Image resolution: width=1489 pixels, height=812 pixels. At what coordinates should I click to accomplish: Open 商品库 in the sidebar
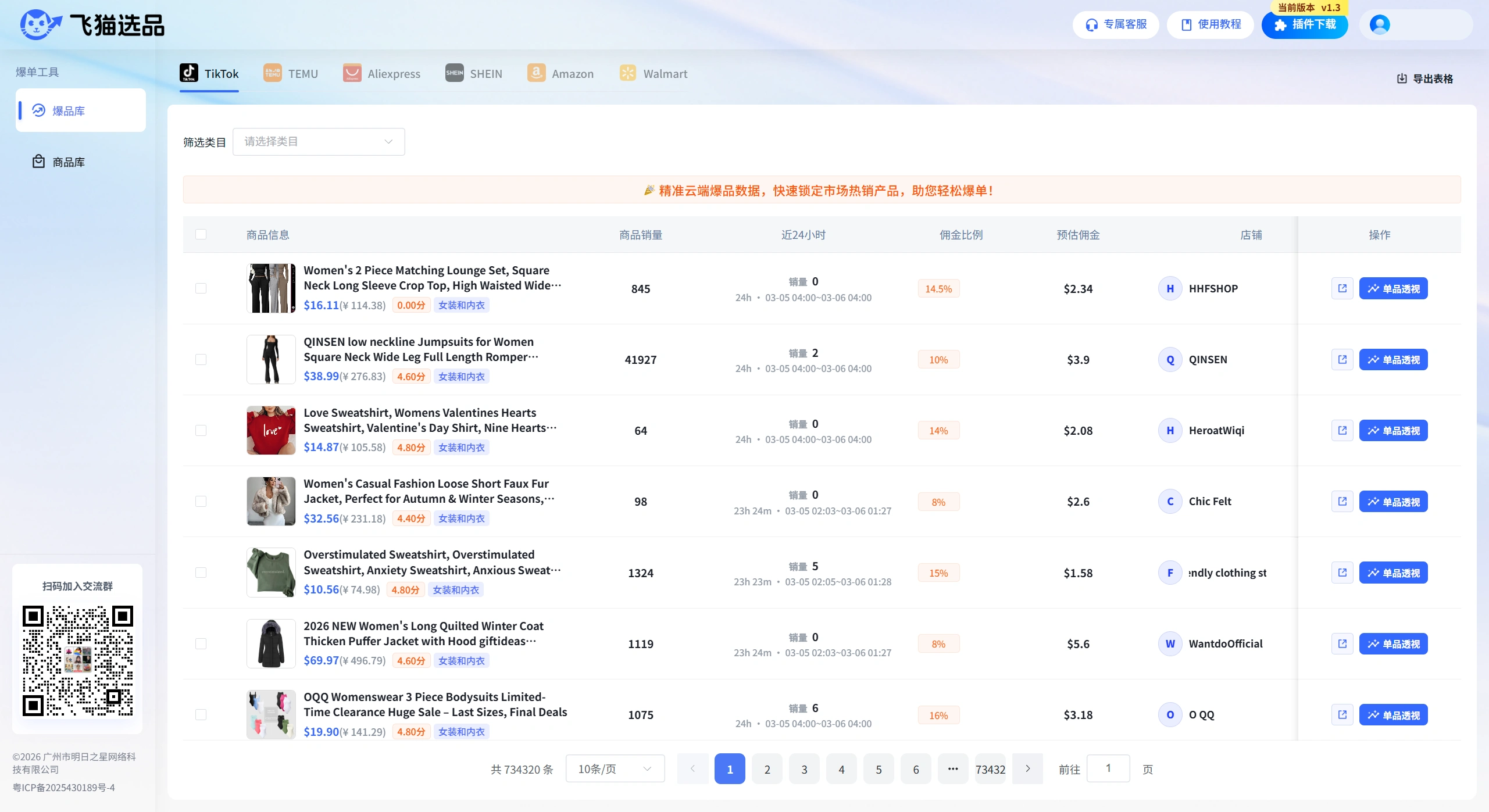69,162
